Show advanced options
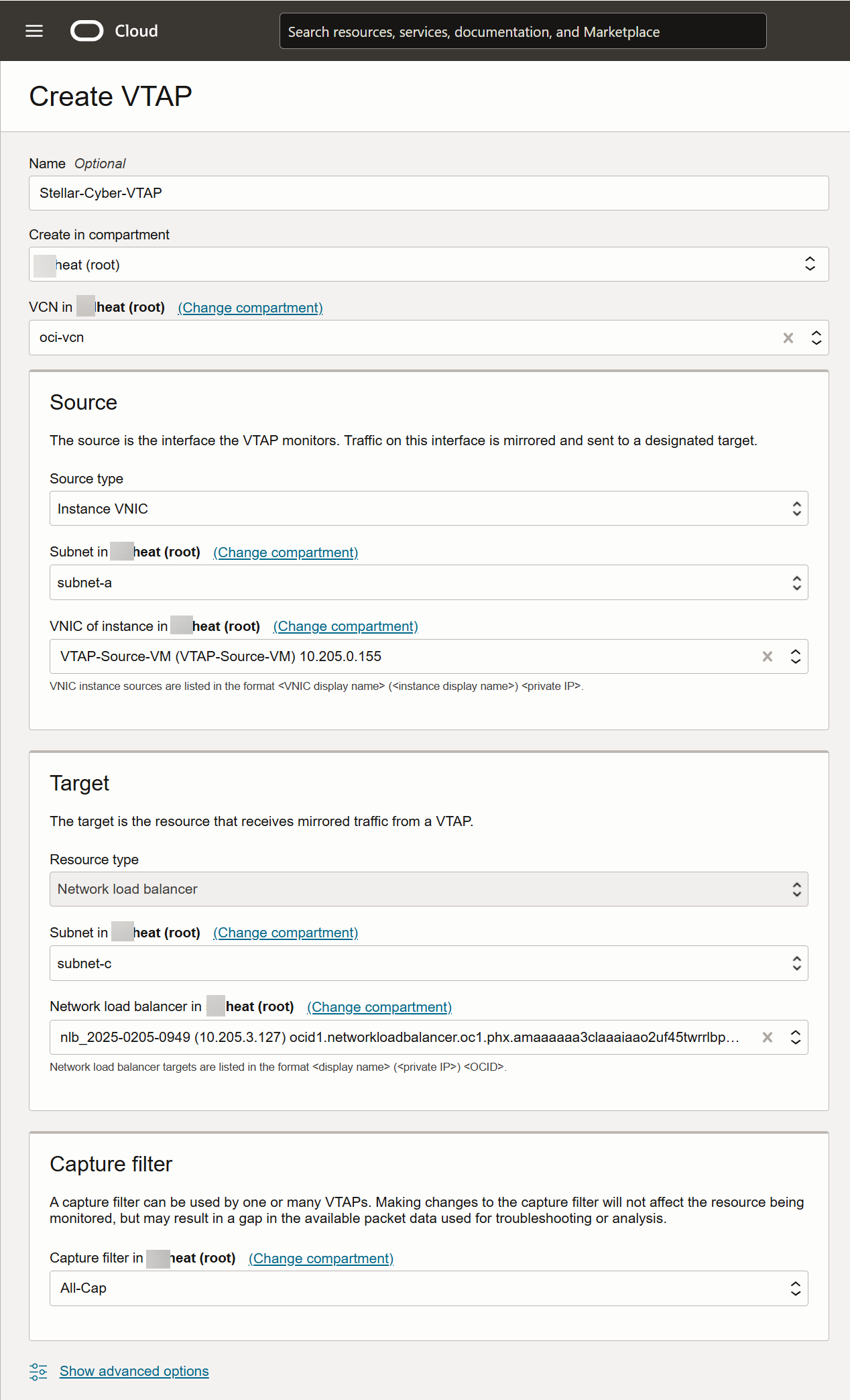The height and width of the screenshot is (1400, 850). point(134,1371)
